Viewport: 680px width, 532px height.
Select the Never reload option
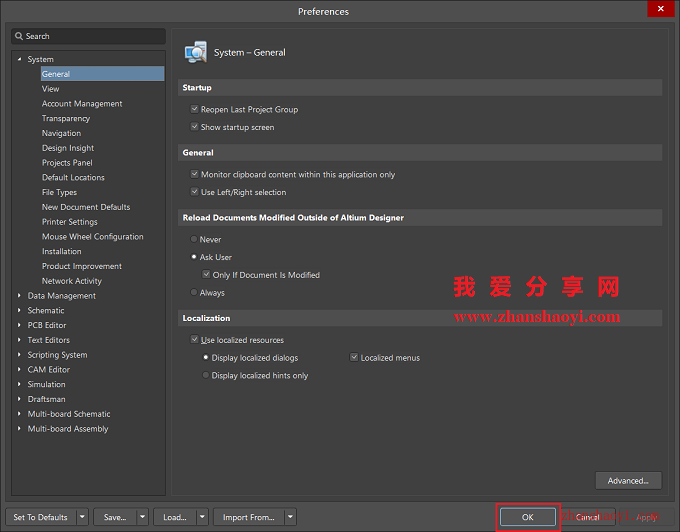(194, 239)
